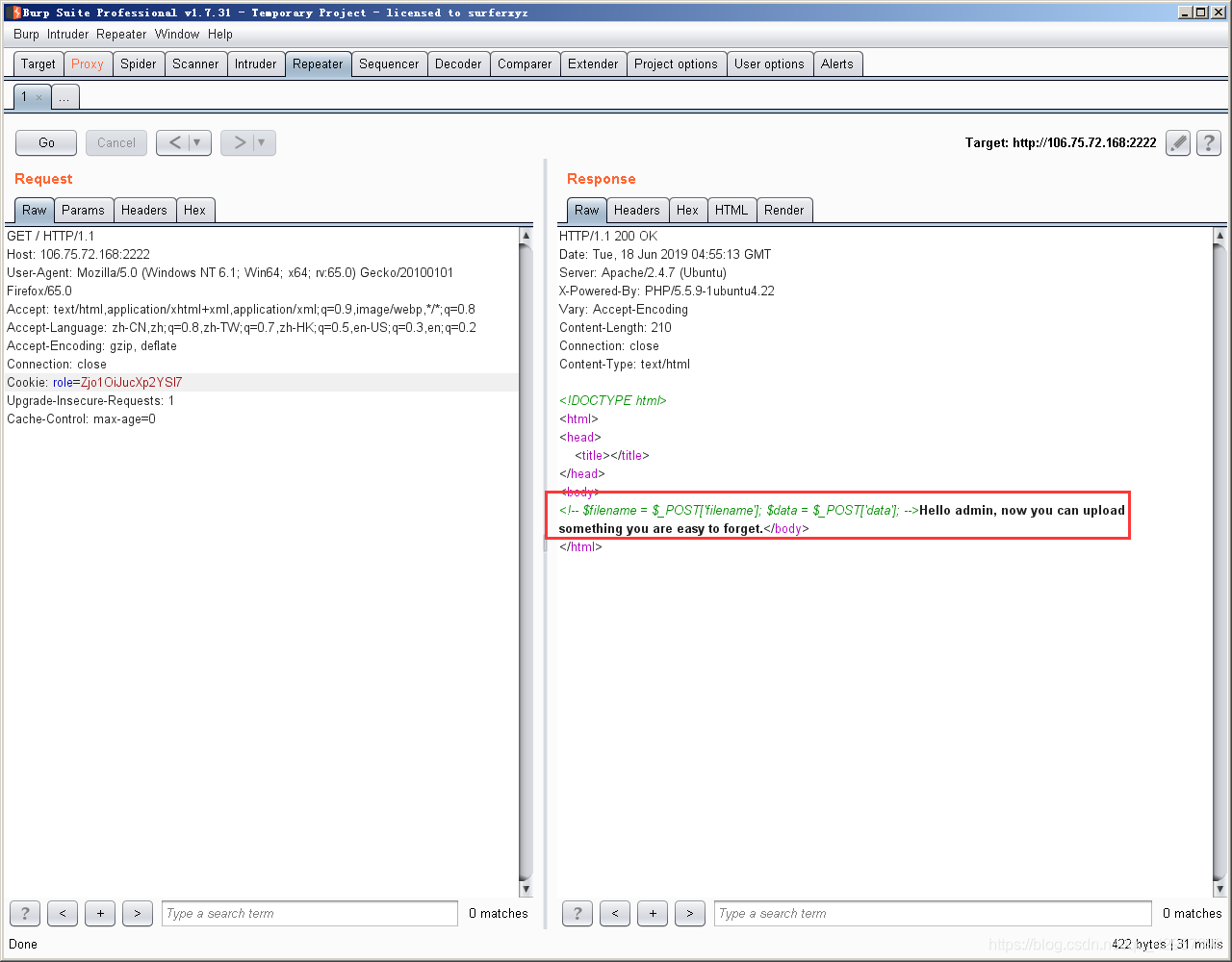The width and height of the screenshot is (1232, 962).
Task: Click the Go button to send request
Action: click(x=46, y=142)
